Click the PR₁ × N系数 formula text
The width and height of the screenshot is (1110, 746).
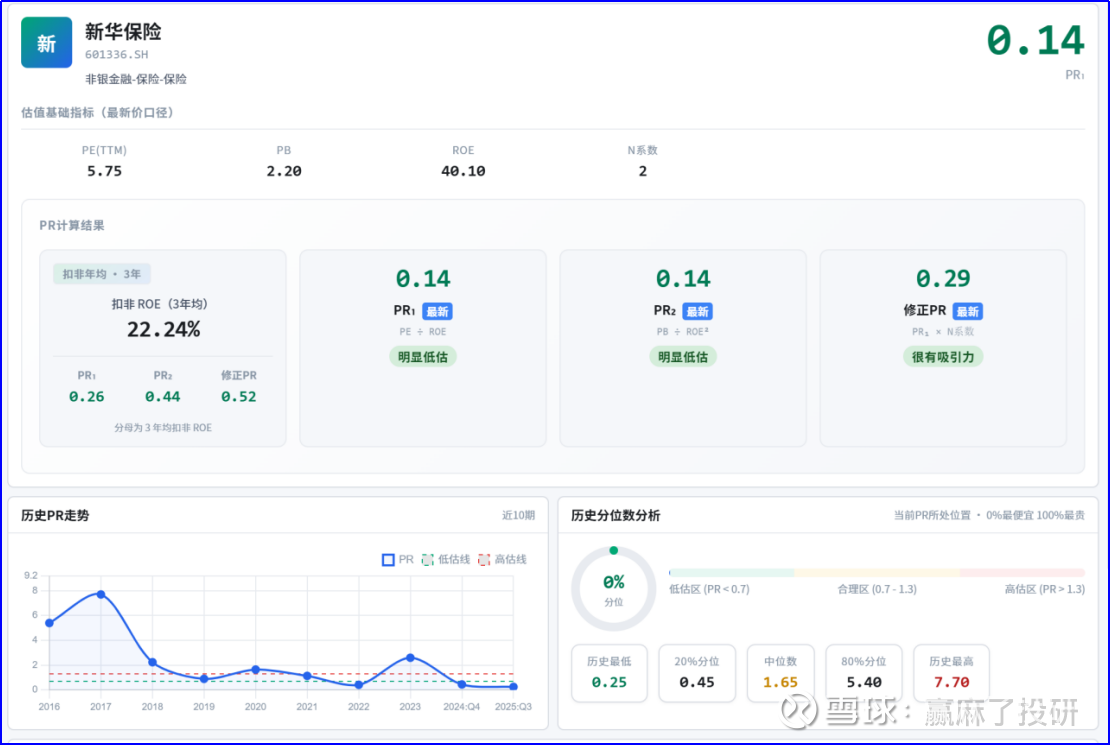click(x=943, y=332)
